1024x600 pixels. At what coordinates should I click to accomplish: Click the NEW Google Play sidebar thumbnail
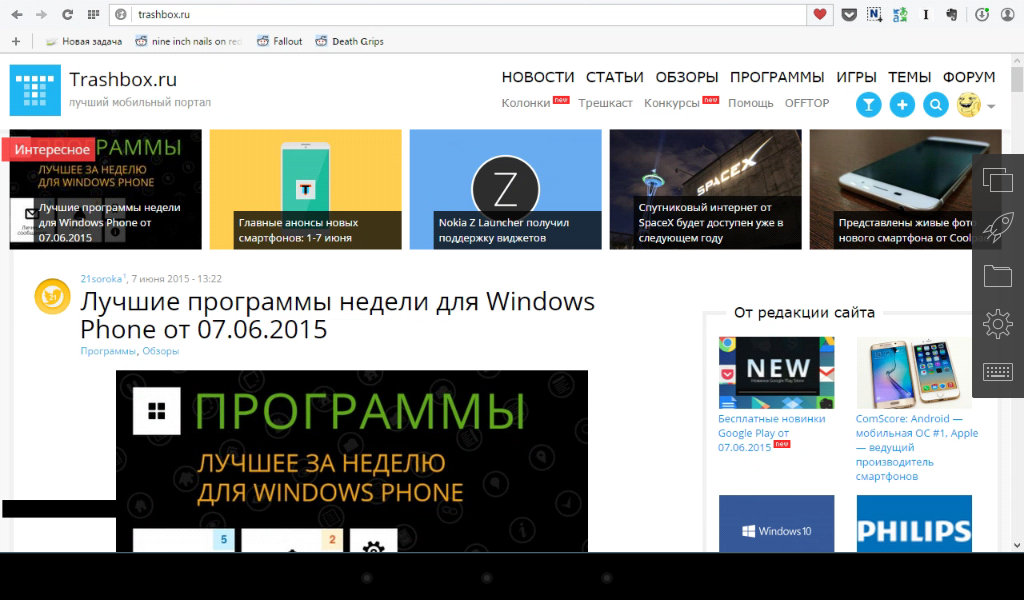pos(776,373)
